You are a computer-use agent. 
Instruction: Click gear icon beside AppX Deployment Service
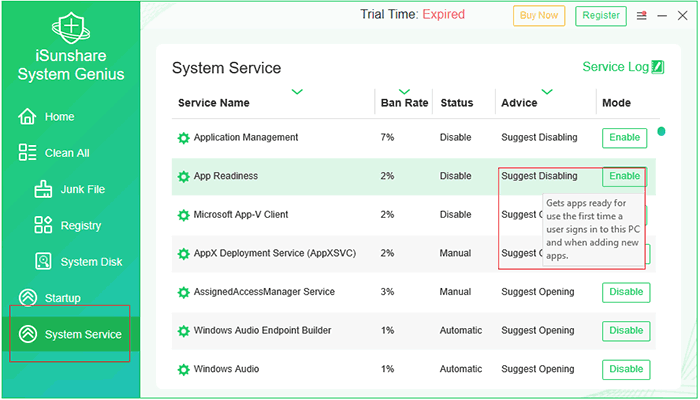pyautogui.click(x=183, y=254)
